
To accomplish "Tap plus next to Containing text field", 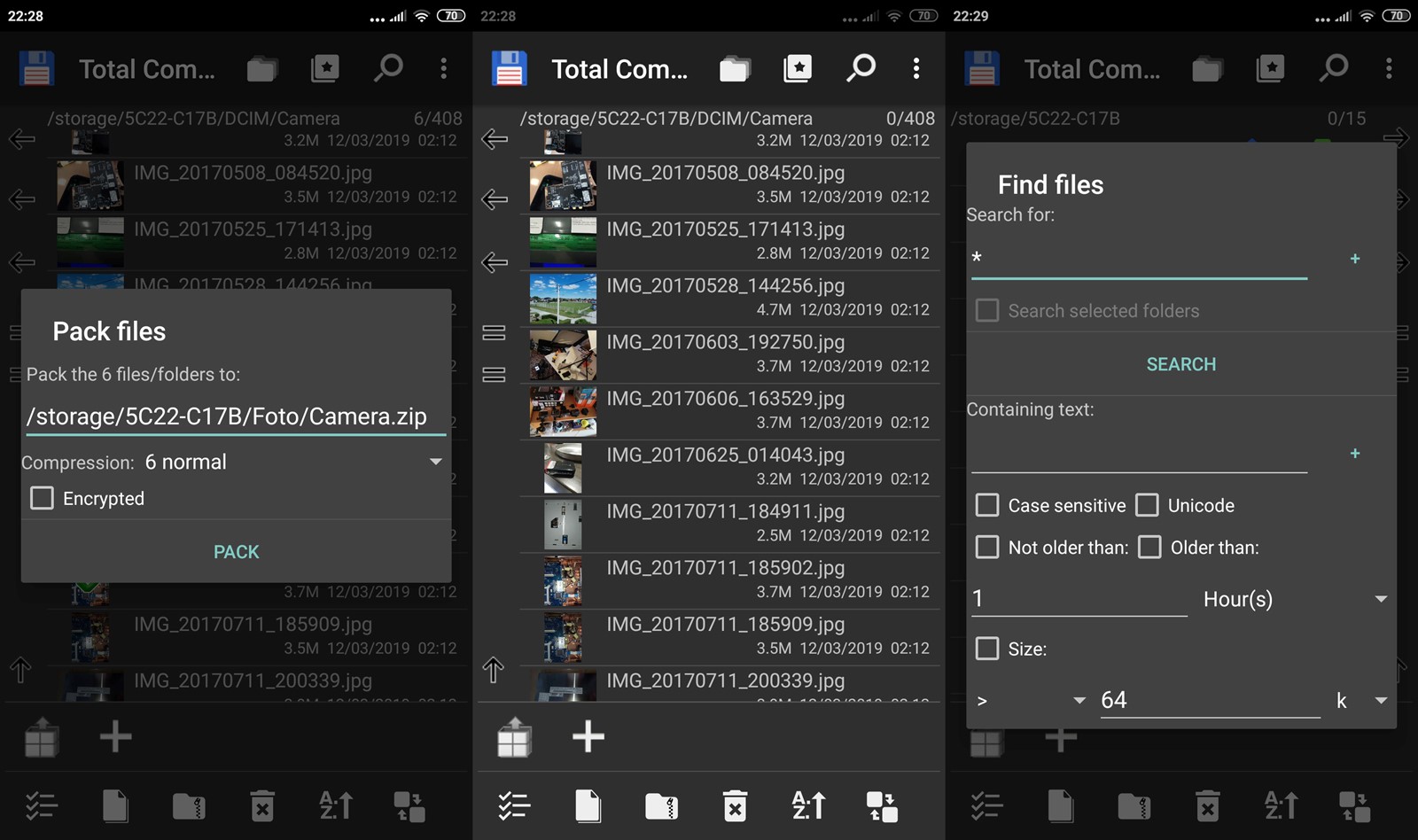I will pyautogui.click(x=1354, y=454).
